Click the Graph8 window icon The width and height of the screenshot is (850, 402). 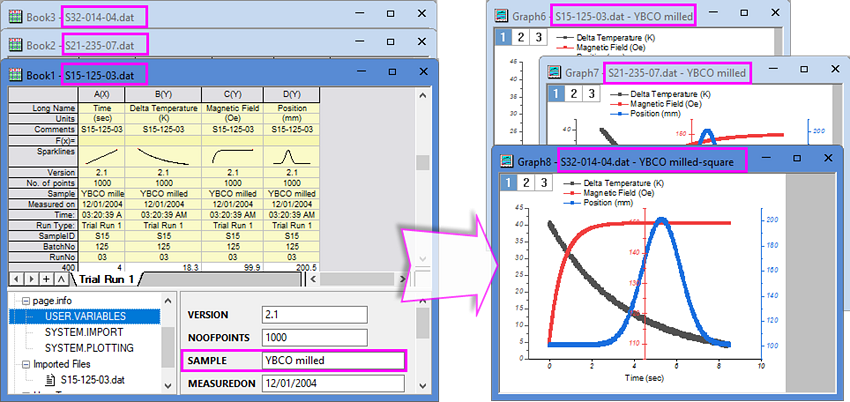click(x=507, y=161)
